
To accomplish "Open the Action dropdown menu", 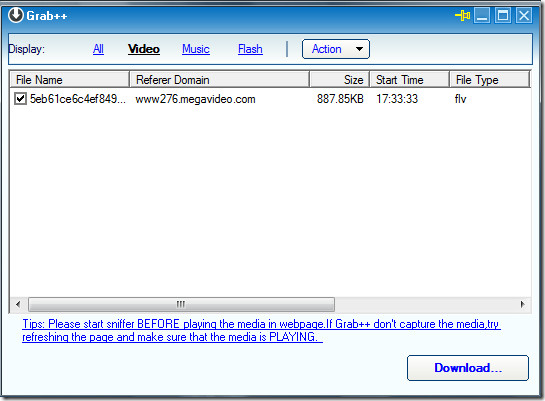I will [336, 49].
